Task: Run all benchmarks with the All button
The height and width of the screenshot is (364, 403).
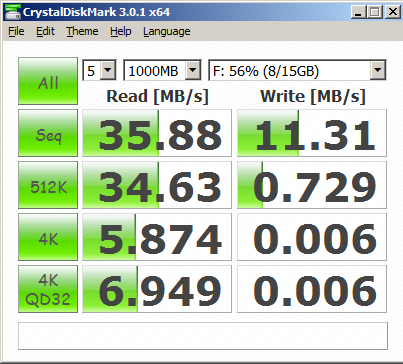Action: click(x=48, y=81)
